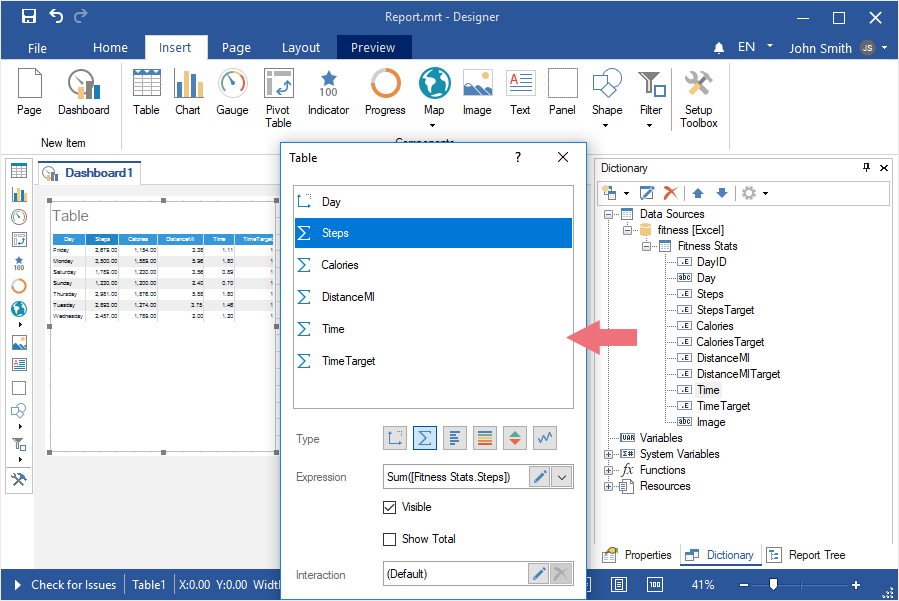
Task: Insert a Gauge component from ribbon
Action: pyautogui.click(x=232, y=94)
